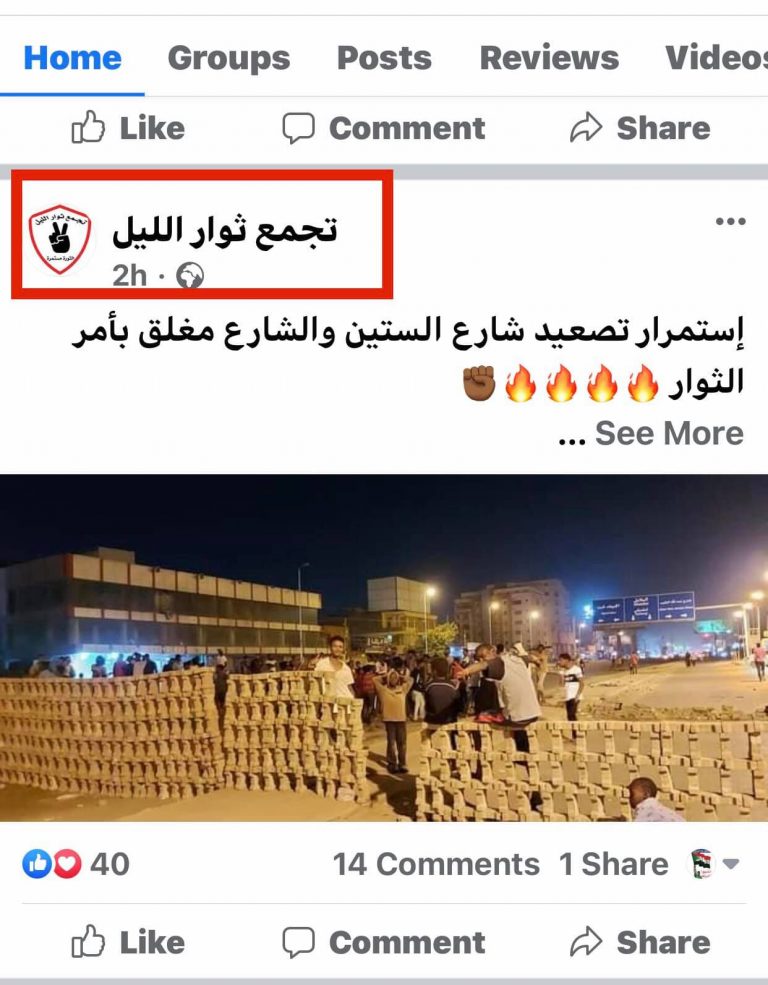The width and height of the screenshot is (768, 985).
Task: Open the Reviews tab
Action: click(x=549, y=58)
